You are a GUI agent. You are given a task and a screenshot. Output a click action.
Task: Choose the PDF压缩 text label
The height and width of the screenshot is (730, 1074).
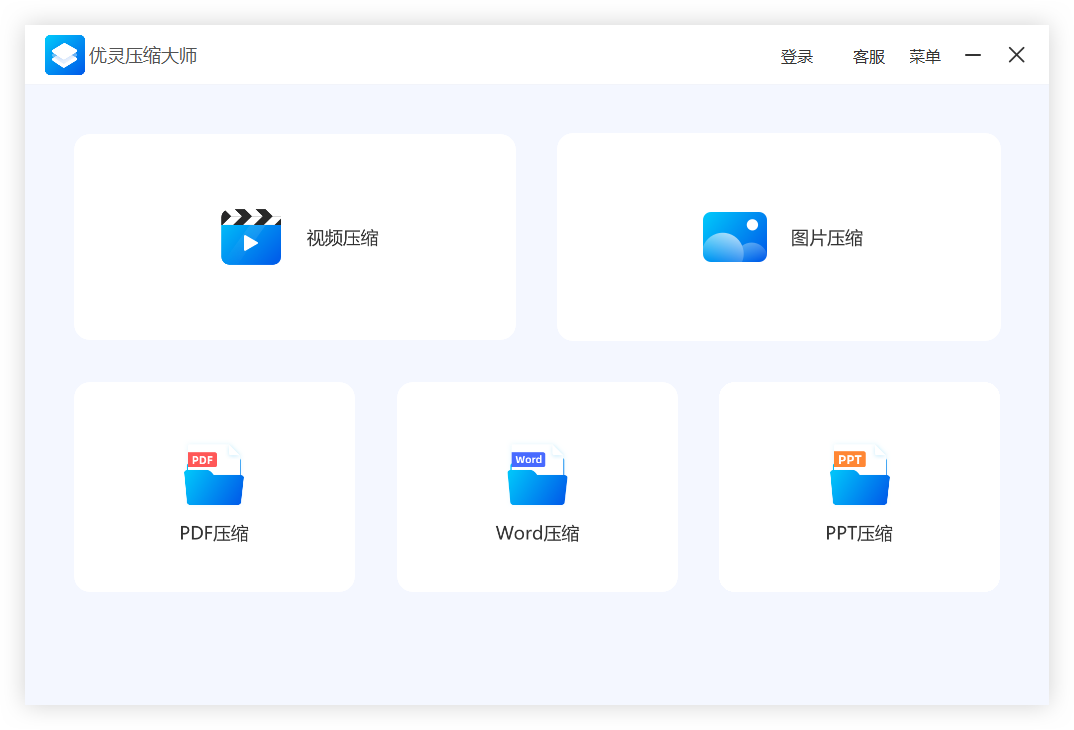pos(214,534)
